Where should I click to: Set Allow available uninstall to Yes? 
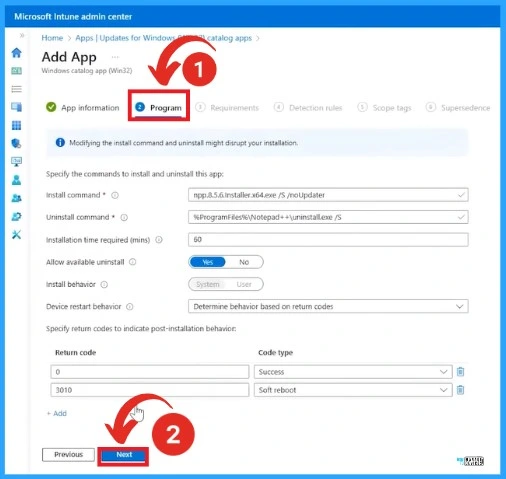207,262
